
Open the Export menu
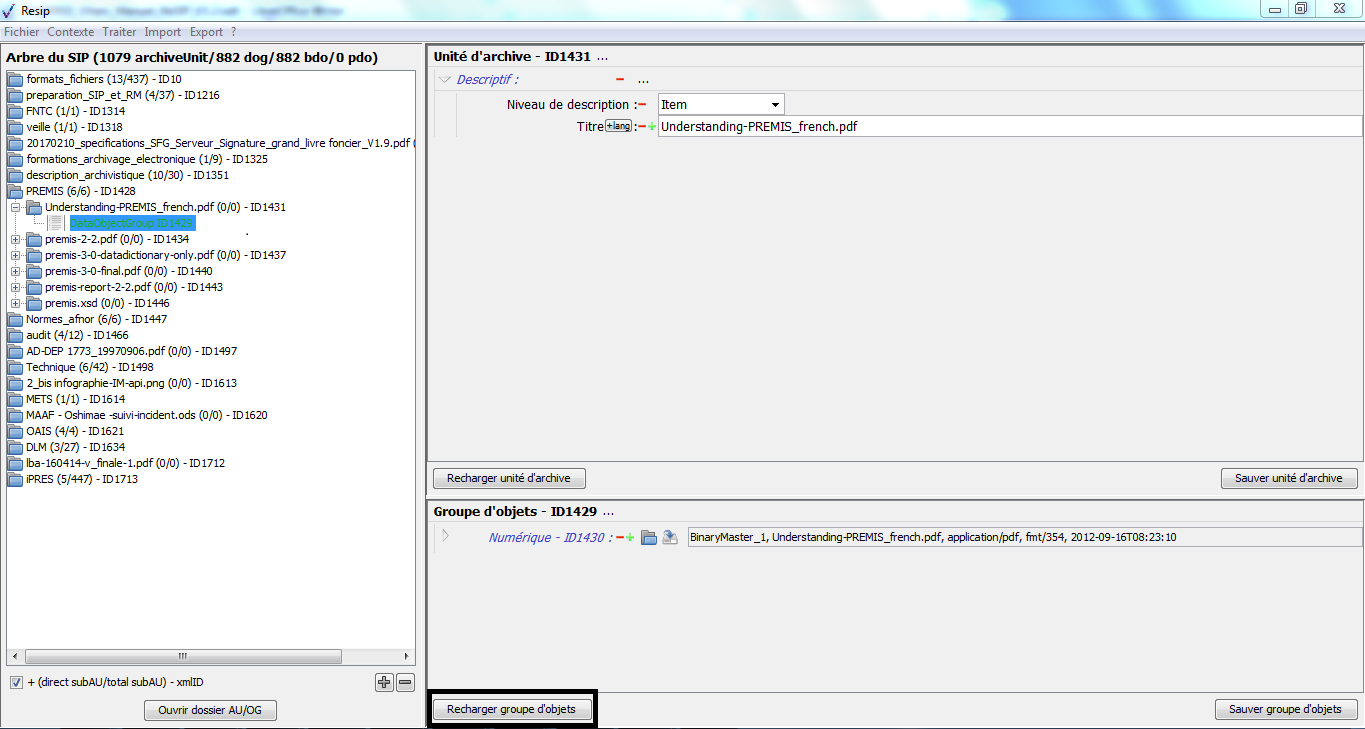click(206, 32)
